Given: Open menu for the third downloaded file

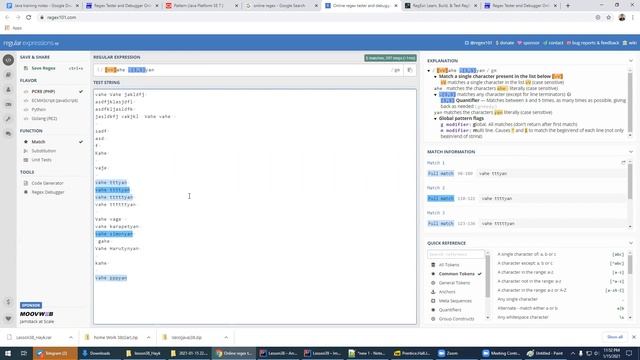Looking at the screenshot, I should 226,338.
